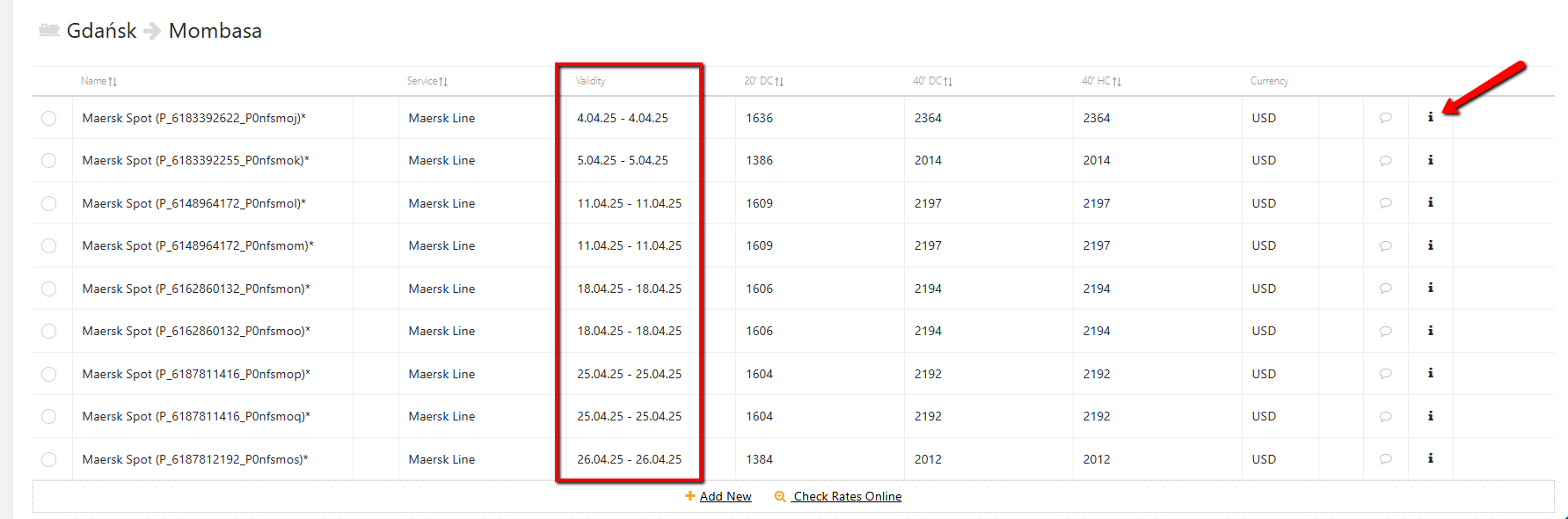
Task: Select radio for Maersk Spot P0nfsmoq
Action: coord(48,416)
